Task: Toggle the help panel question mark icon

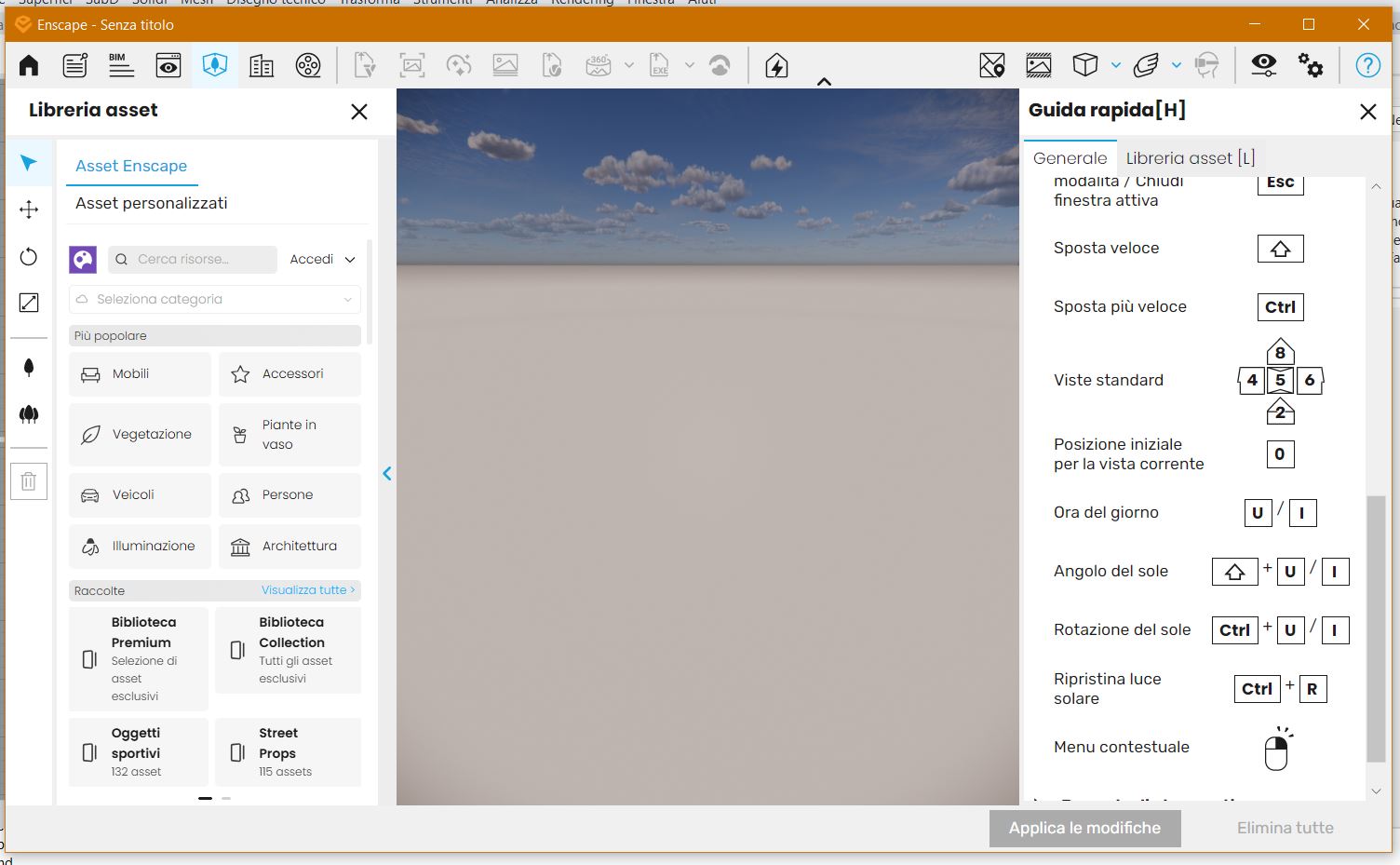Action: click(x=1367, y=65)
